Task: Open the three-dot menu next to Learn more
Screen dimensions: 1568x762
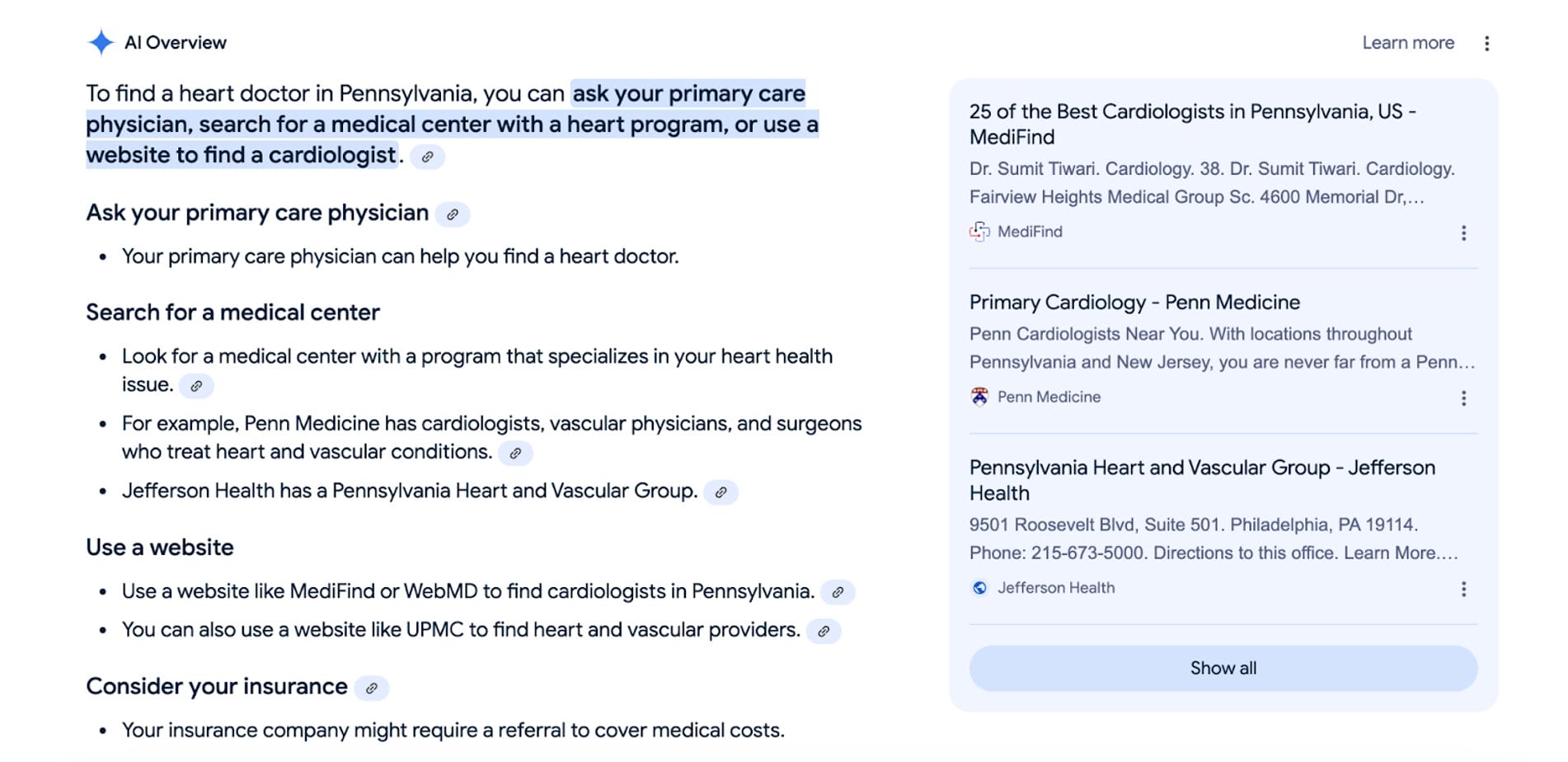Action: (x=1486, y=42)
